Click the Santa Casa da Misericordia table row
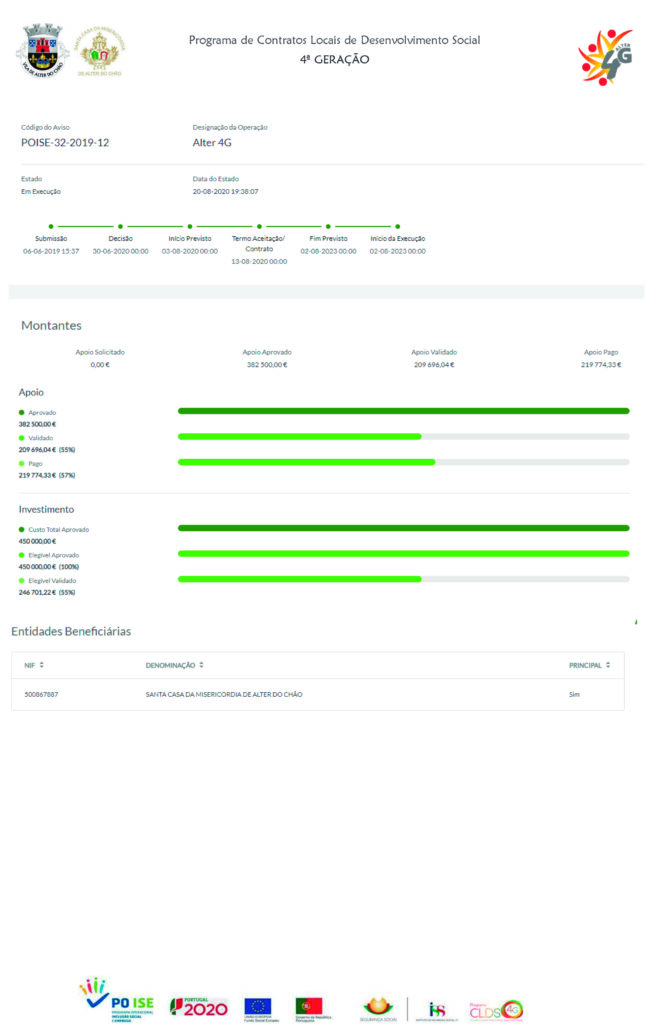The width and height of the screenshot is (645, 1024). point(317,694)
